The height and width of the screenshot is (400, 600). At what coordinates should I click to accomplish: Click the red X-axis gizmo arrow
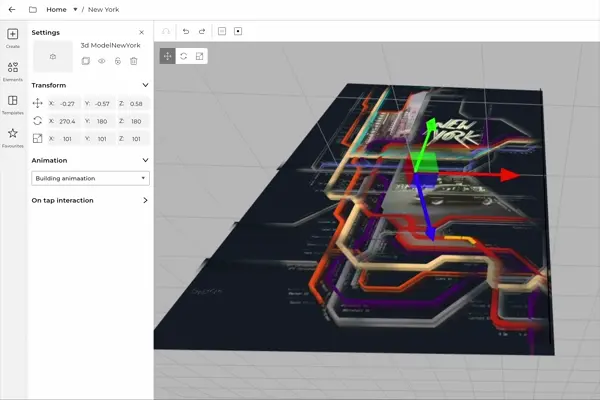509,175
